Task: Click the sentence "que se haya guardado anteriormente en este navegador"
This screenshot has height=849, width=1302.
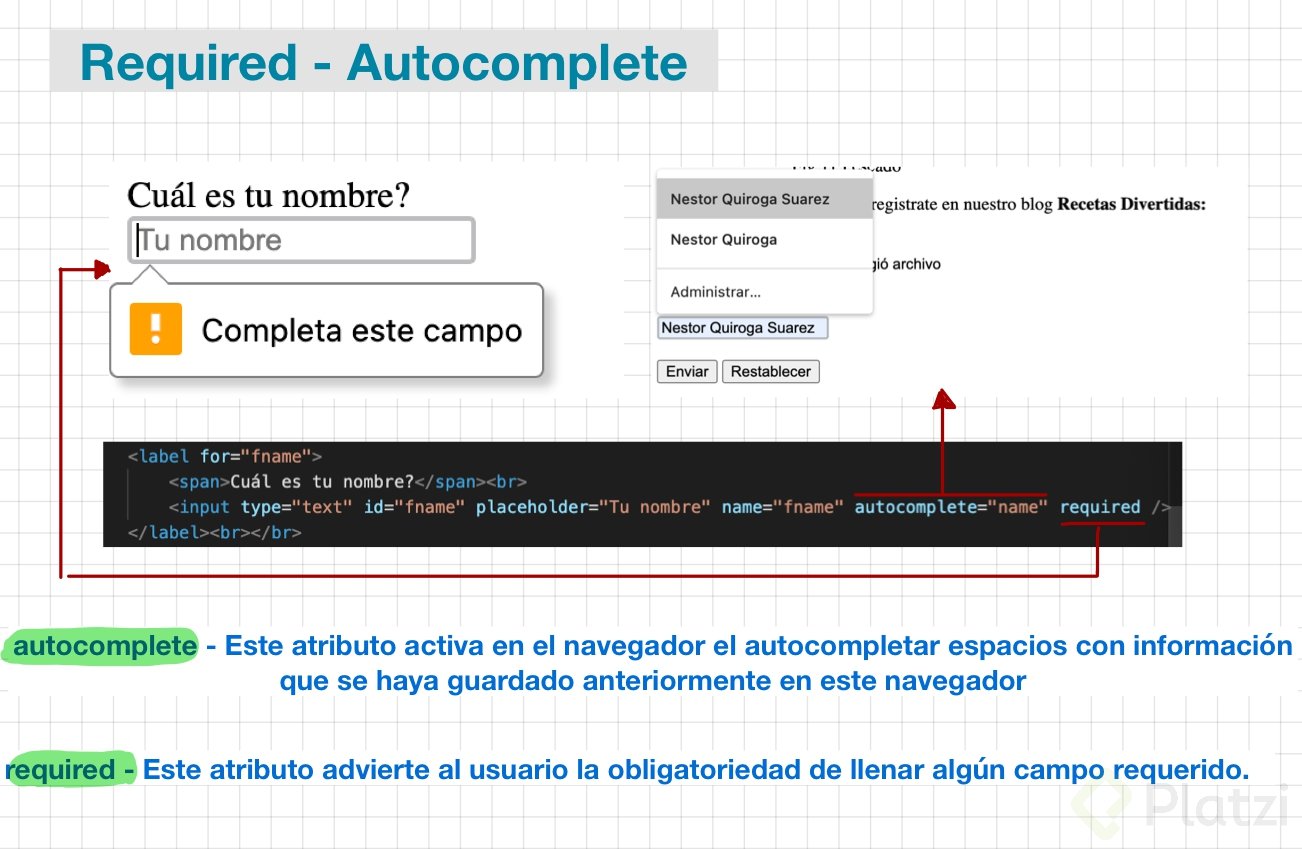Action: point(653,682)
